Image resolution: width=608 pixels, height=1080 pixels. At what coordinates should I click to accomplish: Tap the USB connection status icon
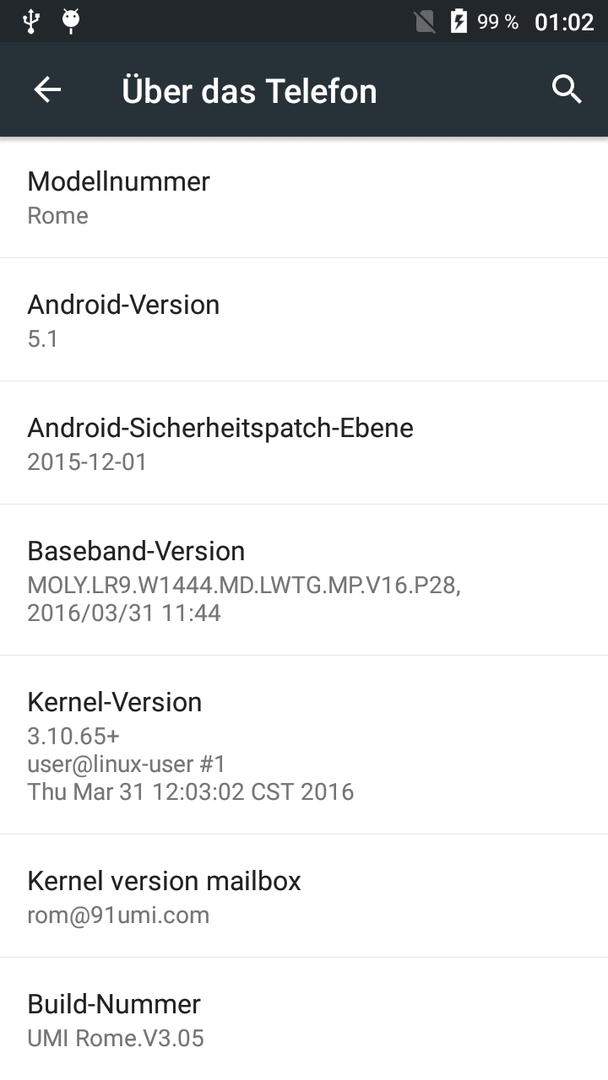tap(31, 21)
